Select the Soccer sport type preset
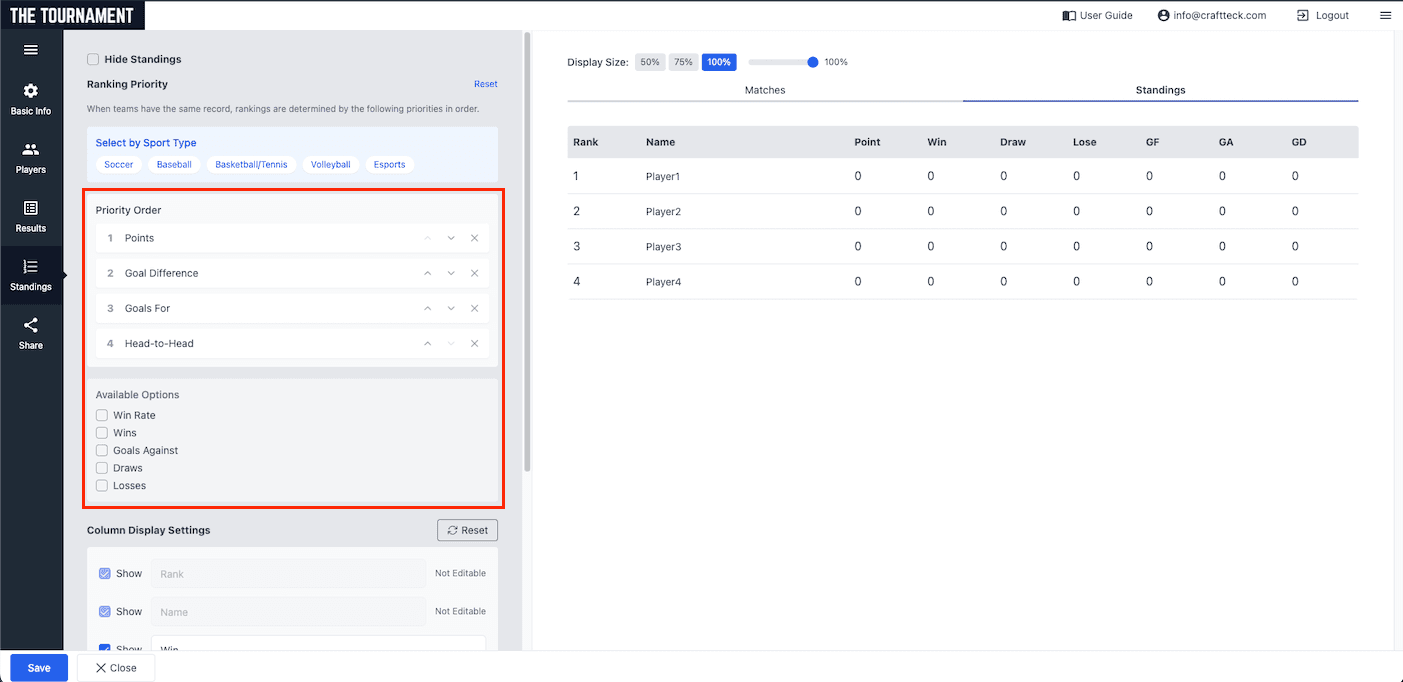The height and width of the screenshot is (682, 1403). (118, 164)
